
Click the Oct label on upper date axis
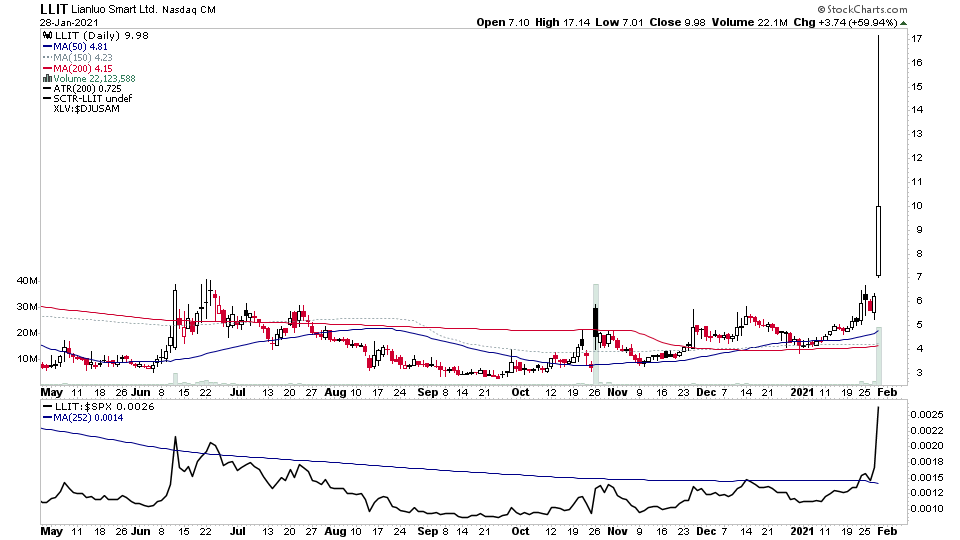(520, 392)
